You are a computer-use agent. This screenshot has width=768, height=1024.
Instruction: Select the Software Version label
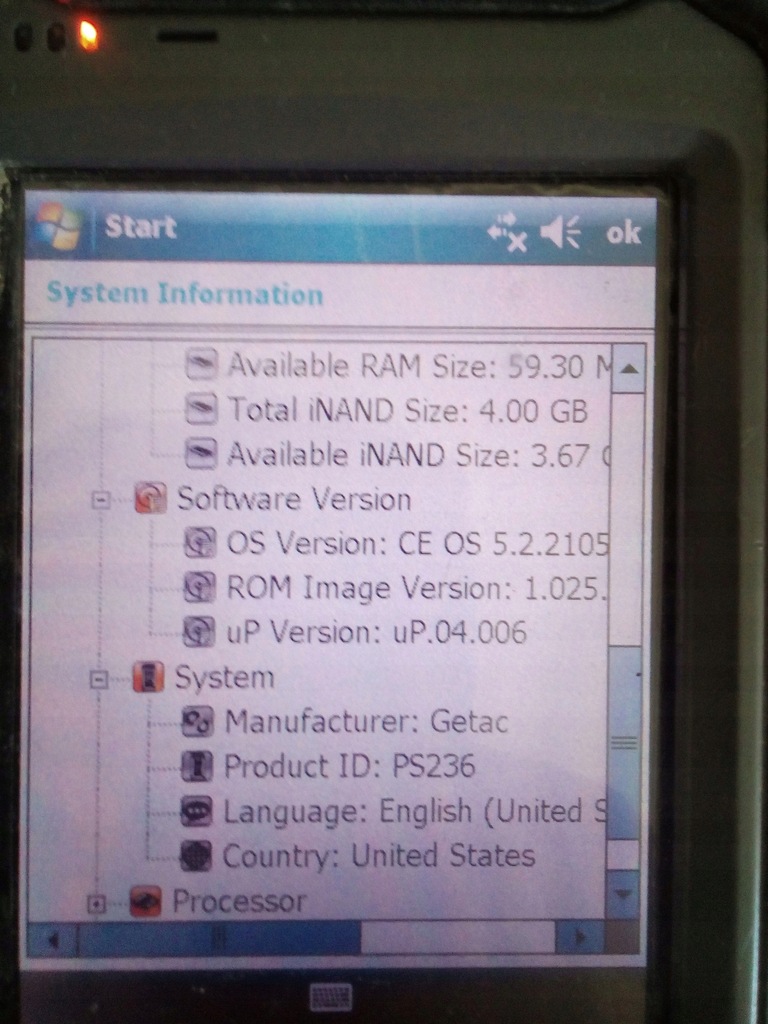click(x=294, y=500)
